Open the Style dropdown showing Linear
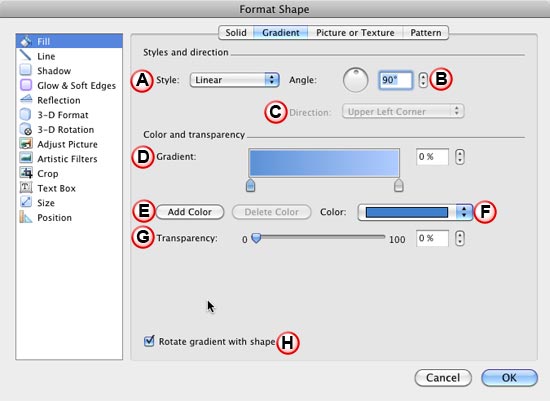The width and height of the screenshot is (550, 401). [x=234, y=80]
